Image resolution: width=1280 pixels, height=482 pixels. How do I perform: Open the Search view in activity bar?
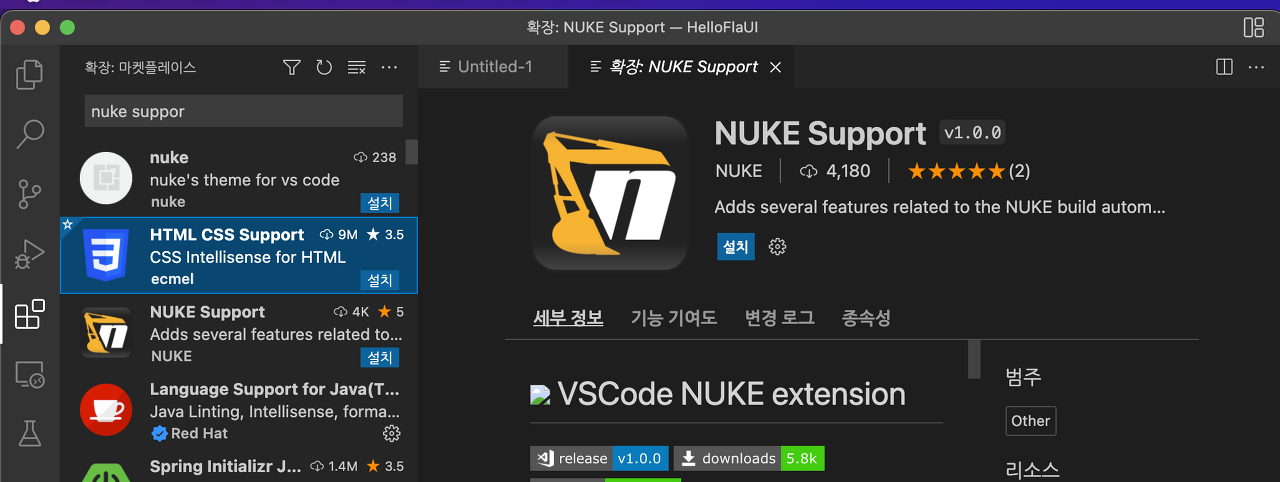click(x=30, y=134)
